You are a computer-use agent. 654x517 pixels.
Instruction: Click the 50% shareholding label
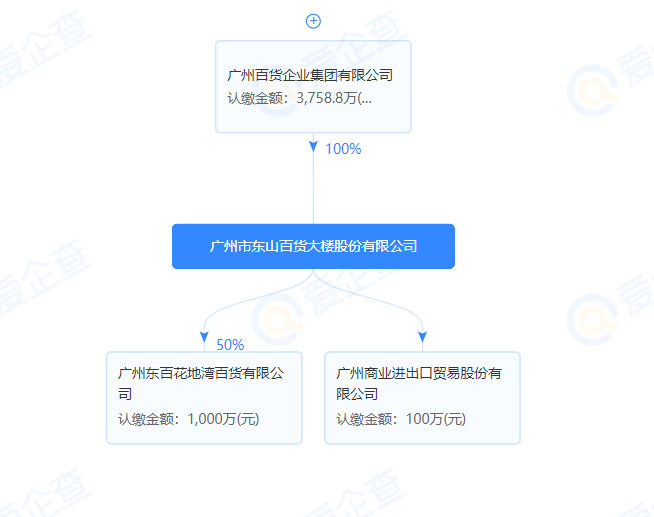point(230,345)
